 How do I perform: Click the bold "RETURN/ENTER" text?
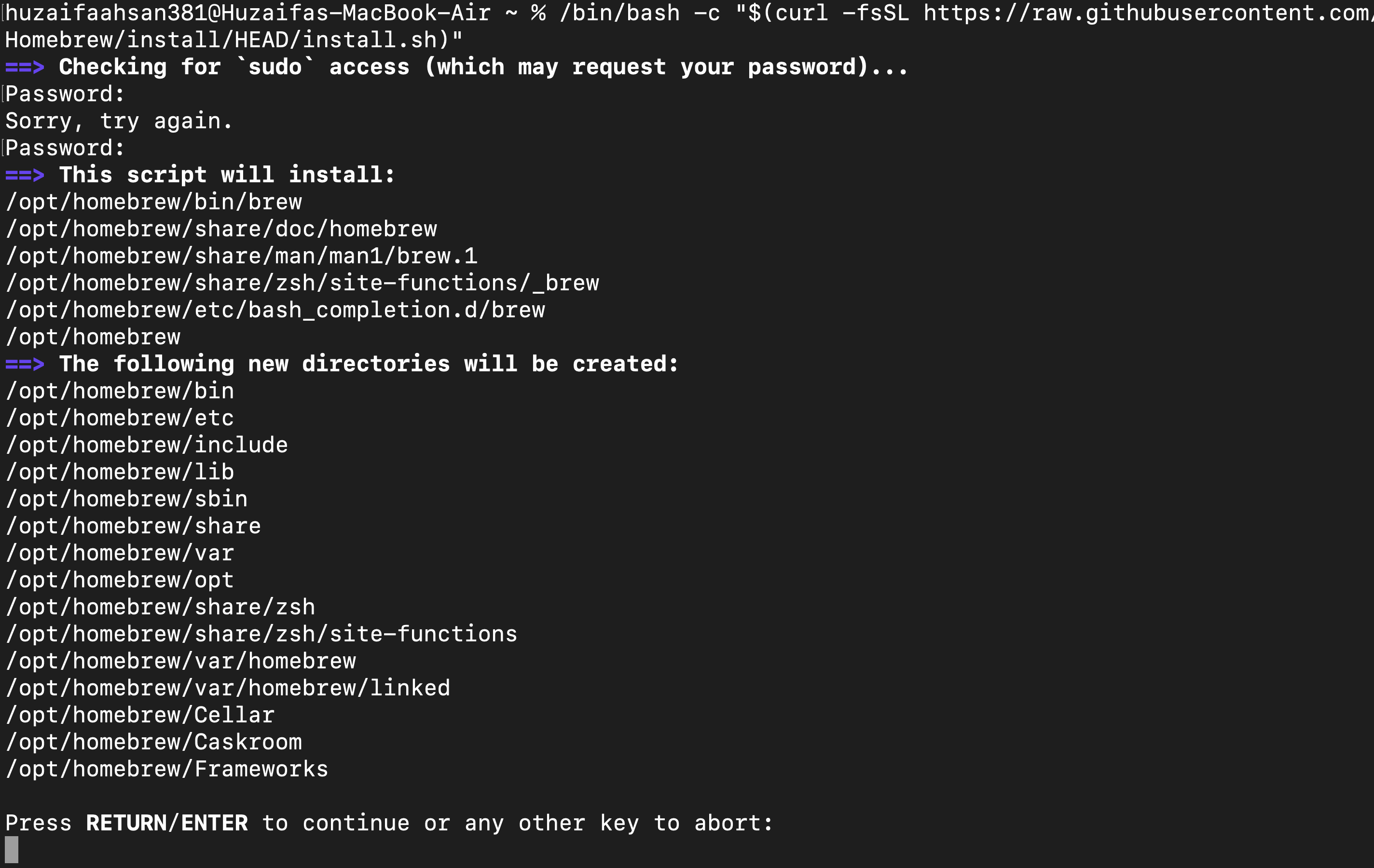(166, 823)
